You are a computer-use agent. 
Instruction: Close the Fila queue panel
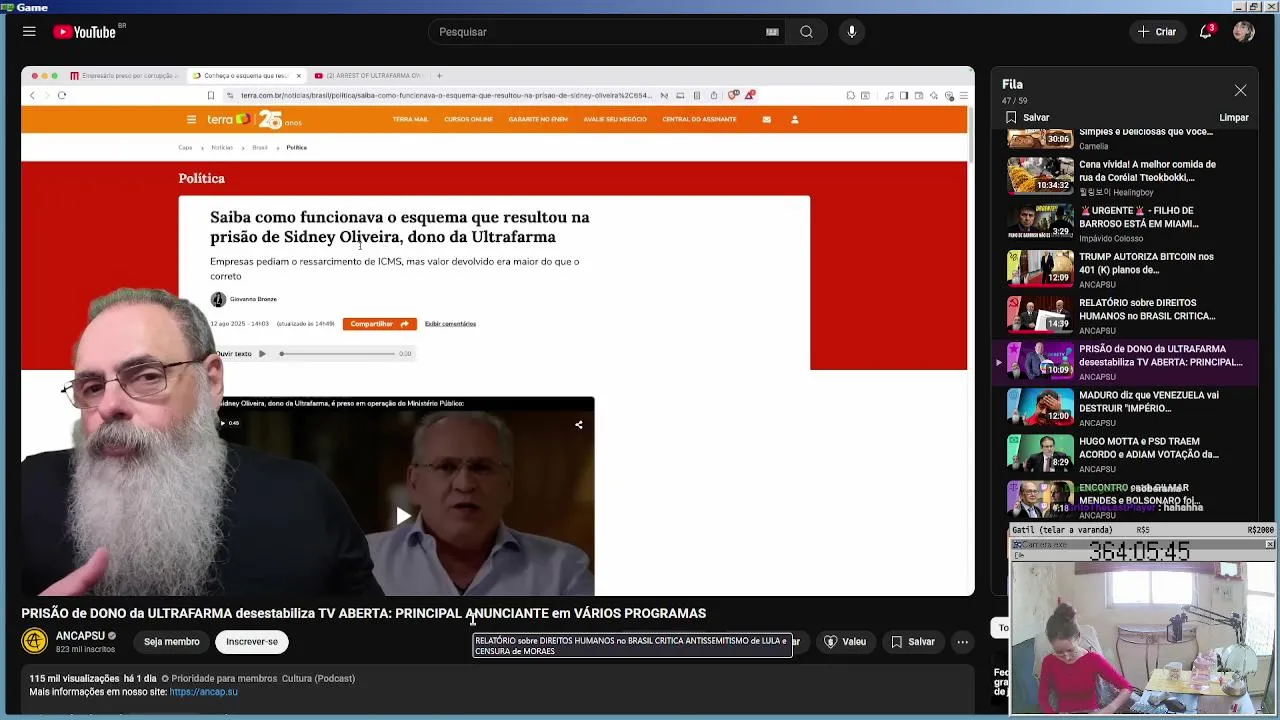pyautogui.click(x=1240, y=91)
